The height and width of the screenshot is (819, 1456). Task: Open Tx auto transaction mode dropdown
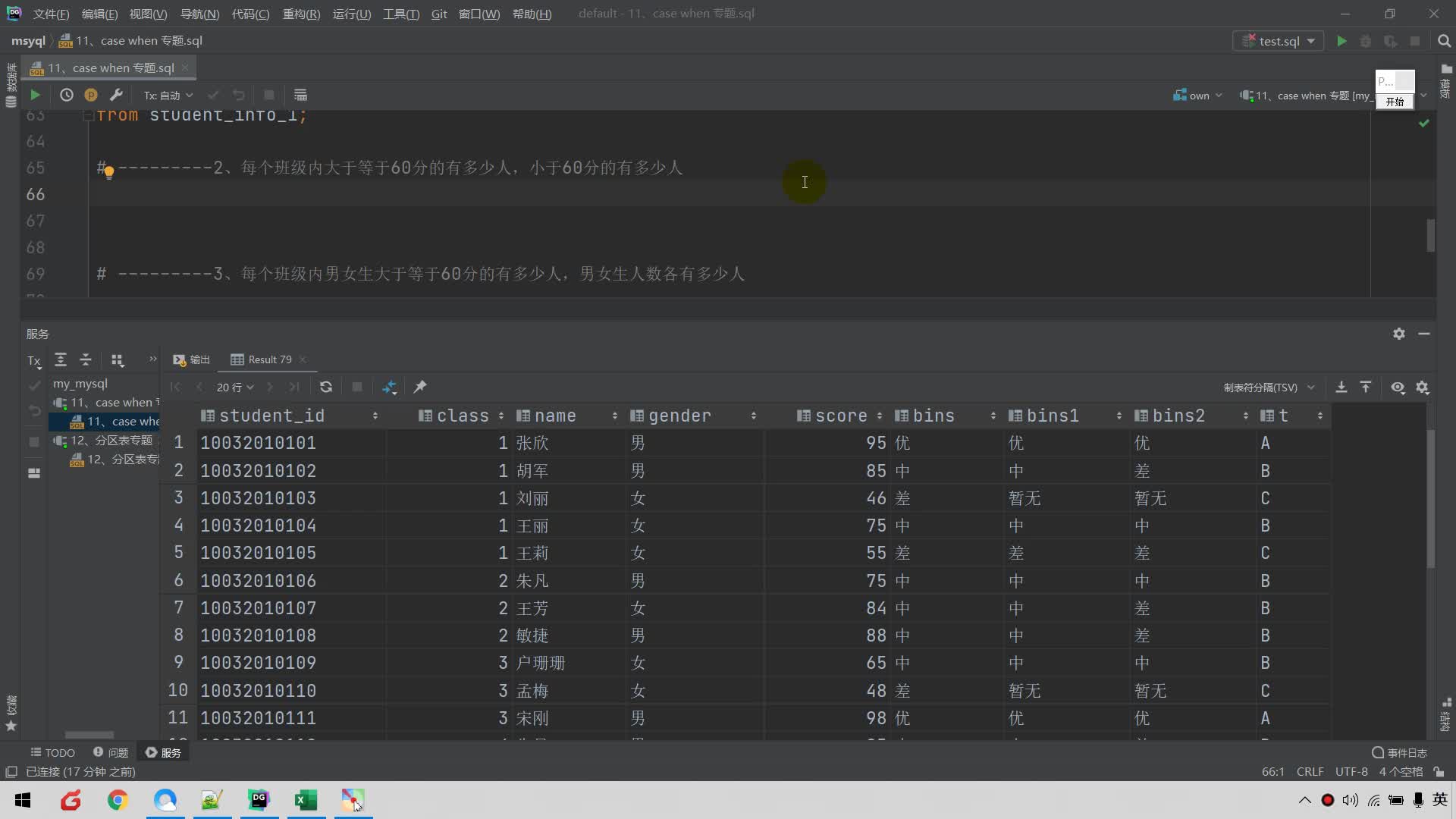point(168,95)
